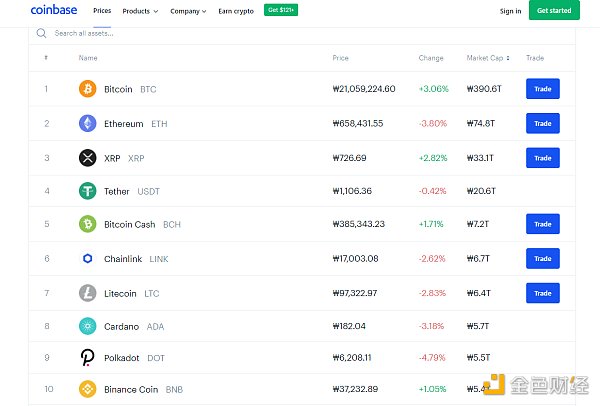This screenshot has height=406, width=600.
Task: Expand the Company dropdown menu
Action: (x=187, y=11)
